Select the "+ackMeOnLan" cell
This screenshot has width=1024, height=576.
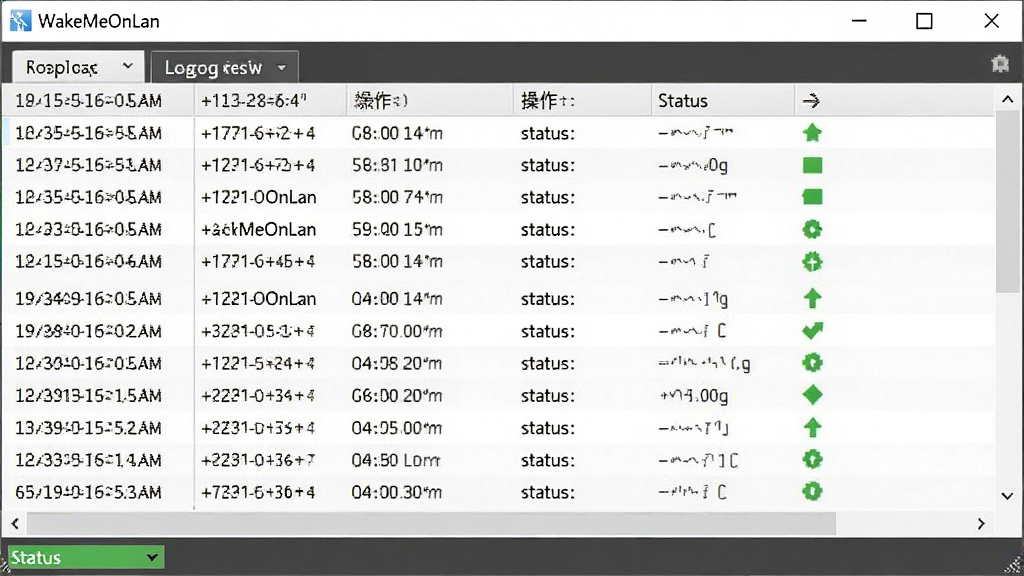click(x=259, y=230)
